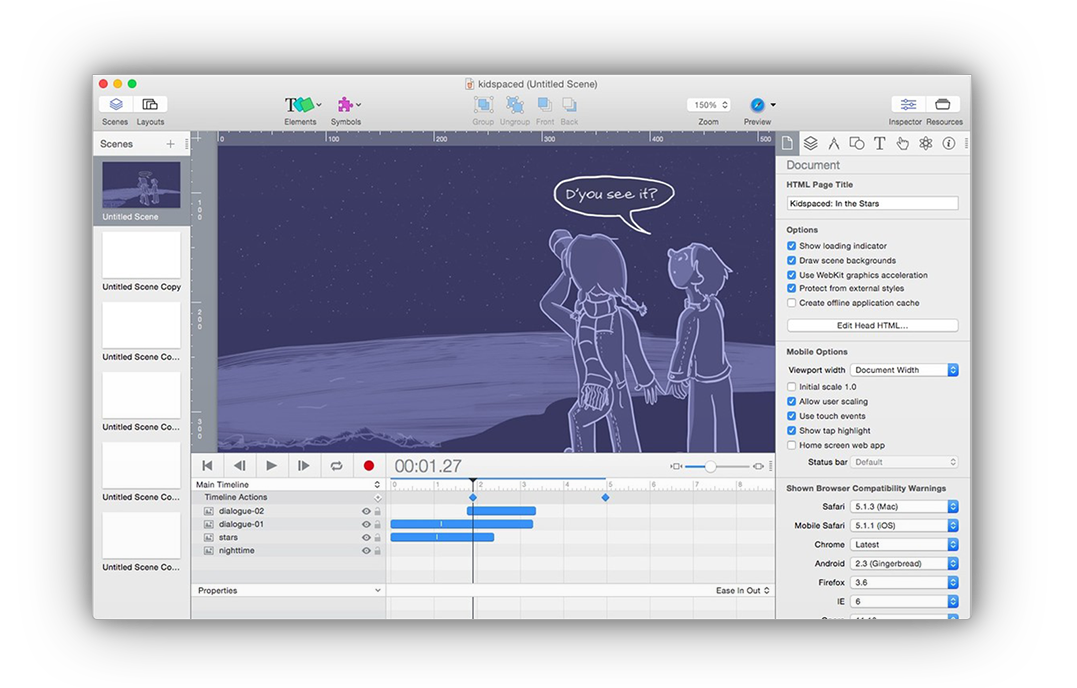Image resolution: width=1077 pixels, height=688 pixels.
Task: Toggle Use touch events checkbox
Action: click(791, 415)
